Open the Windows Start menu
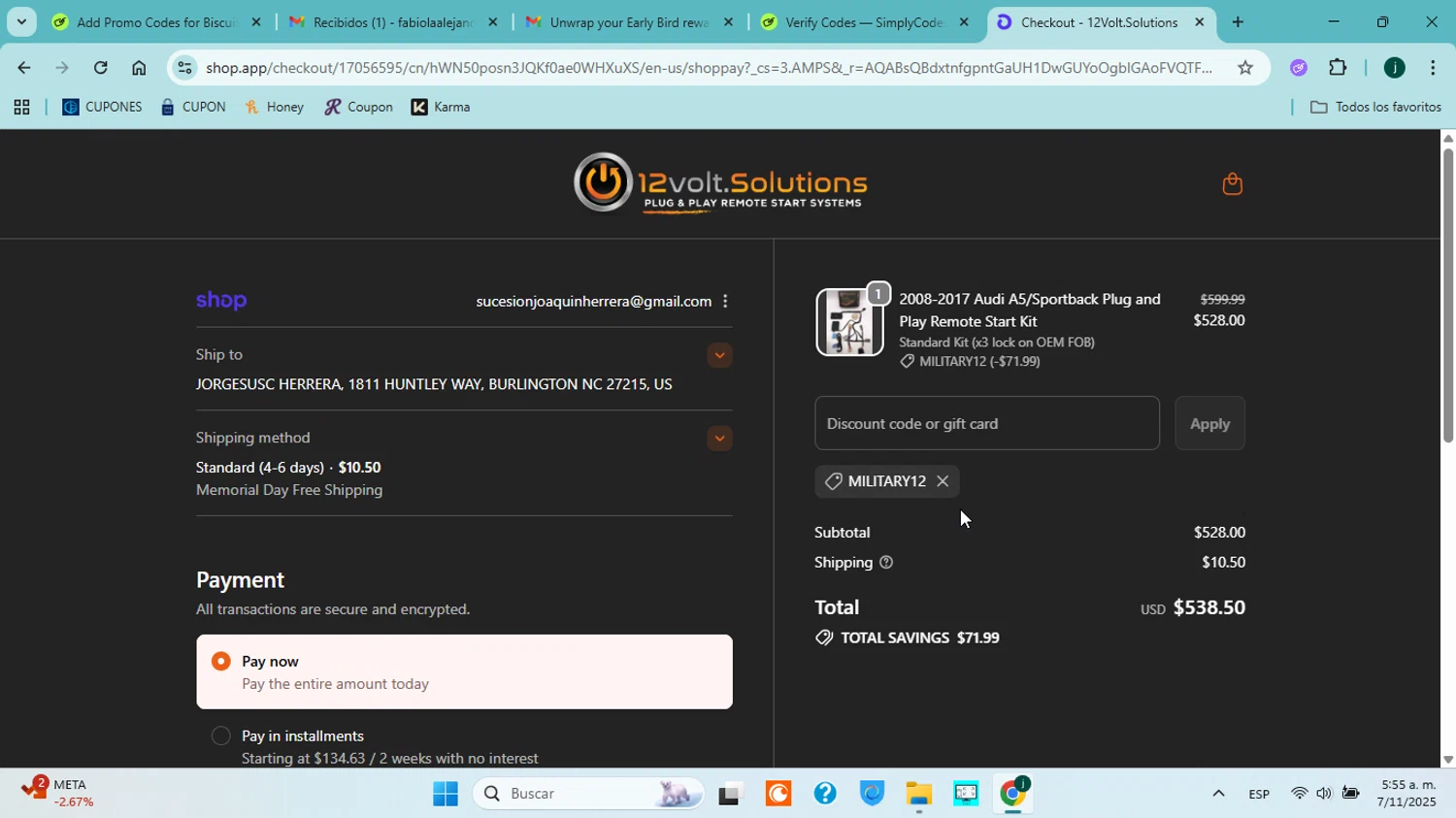This screenshot has height=818, width=1456. pyautogui.click(x=446, y=794)
